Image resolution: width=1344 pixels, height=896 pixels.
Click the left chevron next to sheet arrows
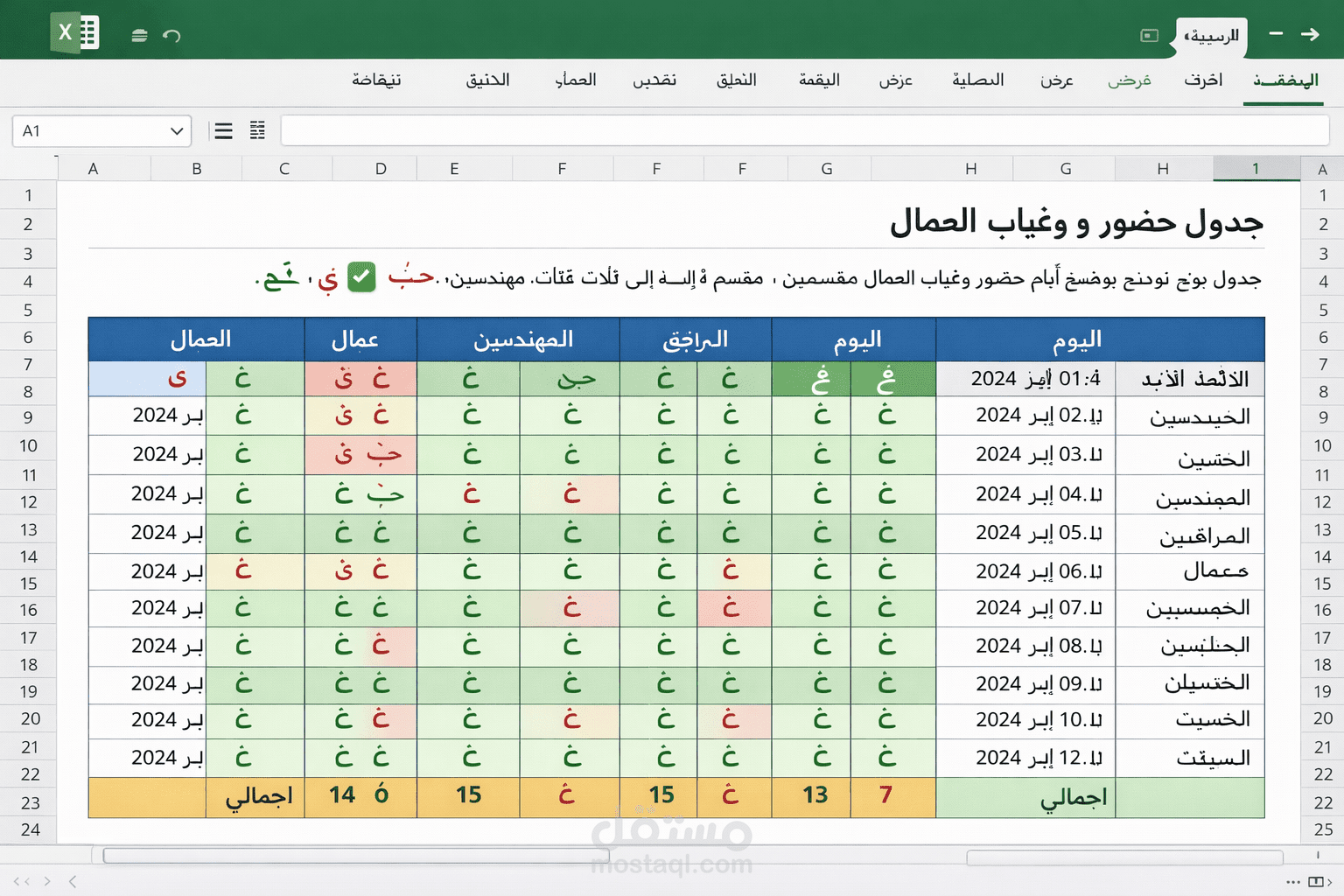73,881
